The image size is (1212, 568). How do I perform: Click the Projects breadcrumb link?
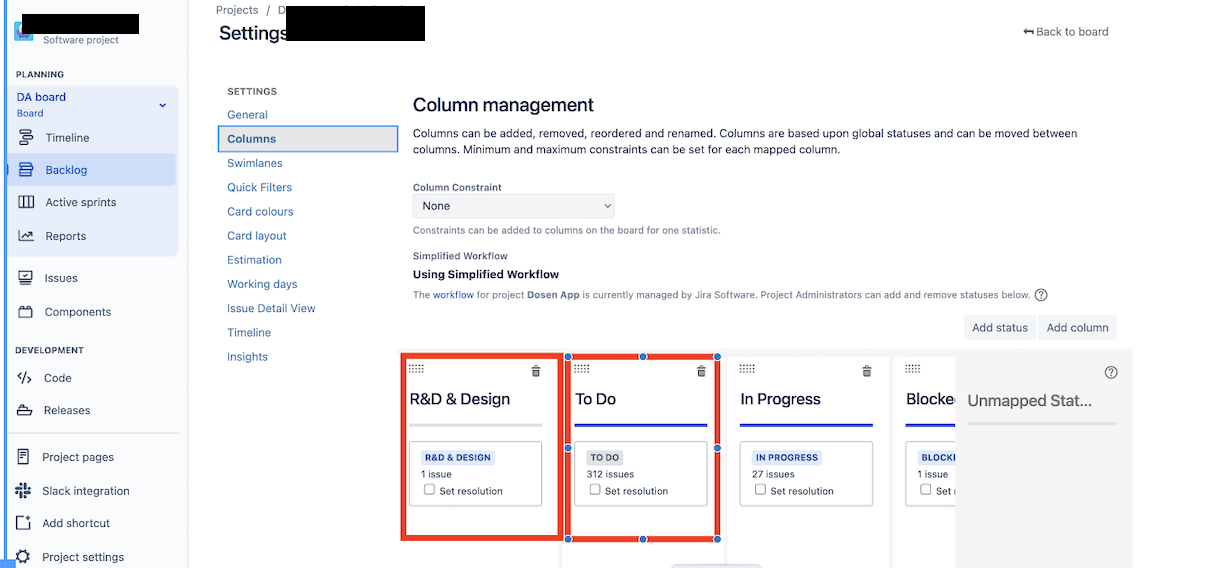237,10
